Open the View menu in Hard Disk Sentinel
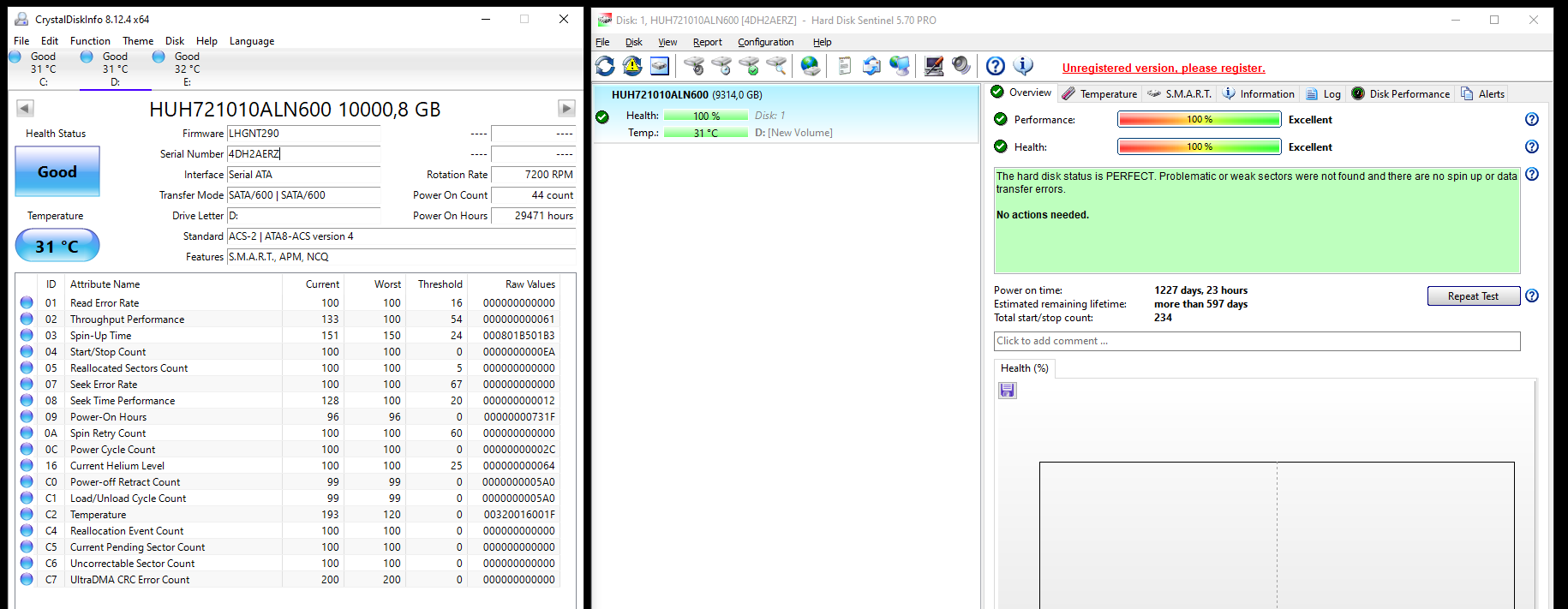Viewport: 1568px width, 609px height. 667,42
